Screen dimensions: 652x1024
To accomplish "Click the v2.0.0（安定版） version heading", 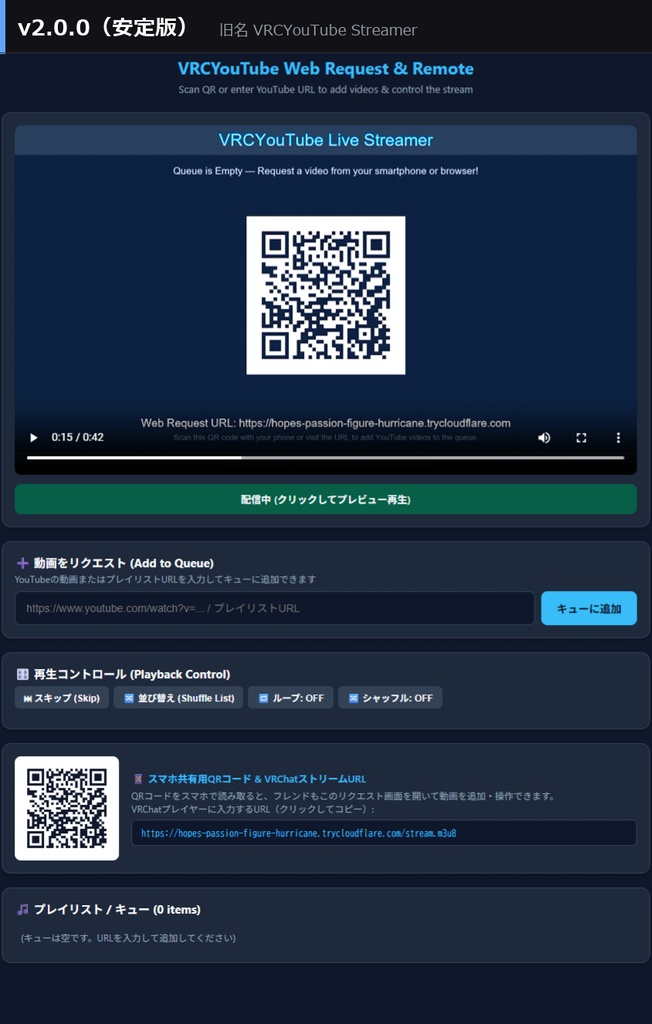I will click(x=105, y=27).
